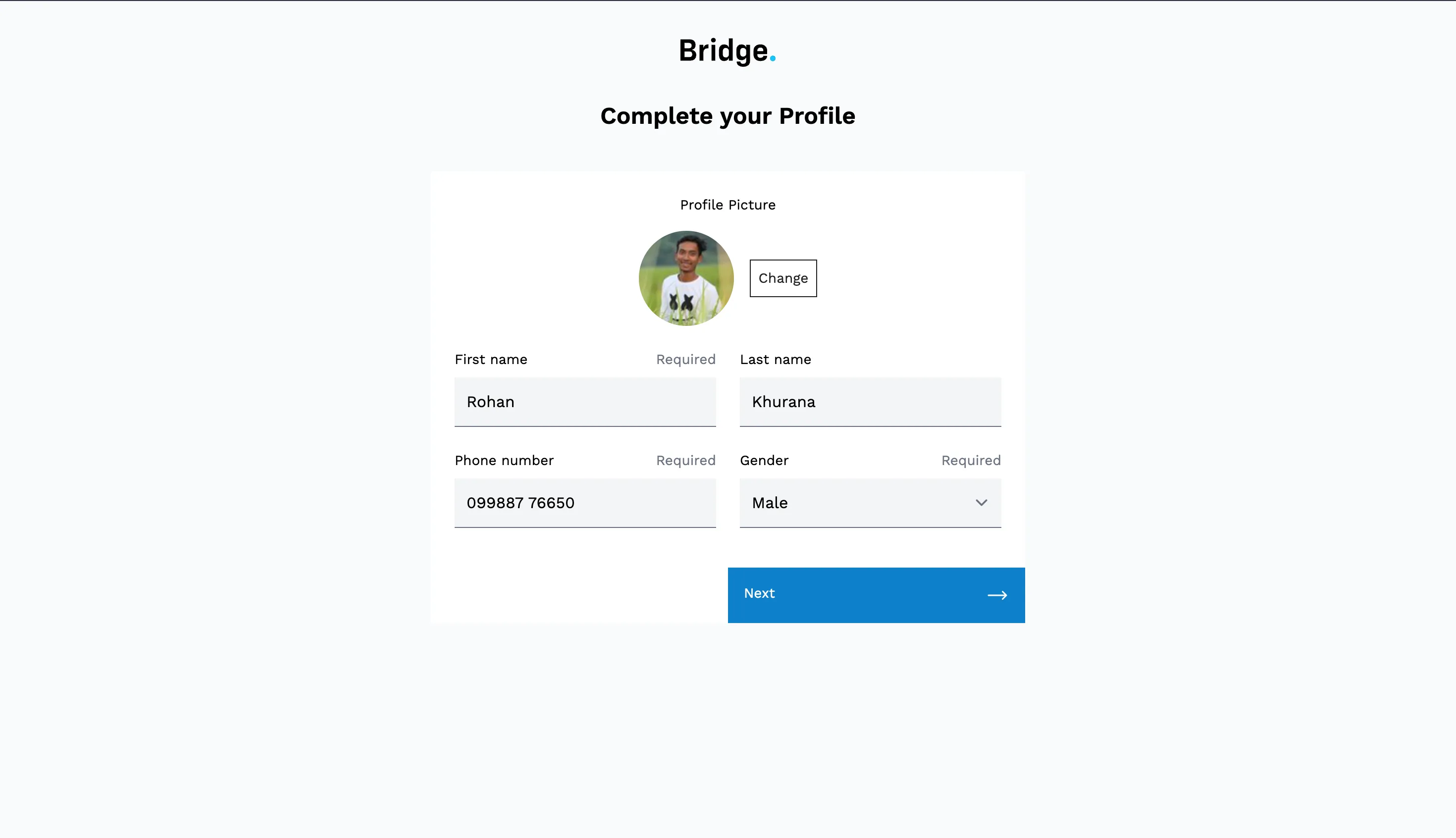Click into the Phone number input field

[585, 503]
